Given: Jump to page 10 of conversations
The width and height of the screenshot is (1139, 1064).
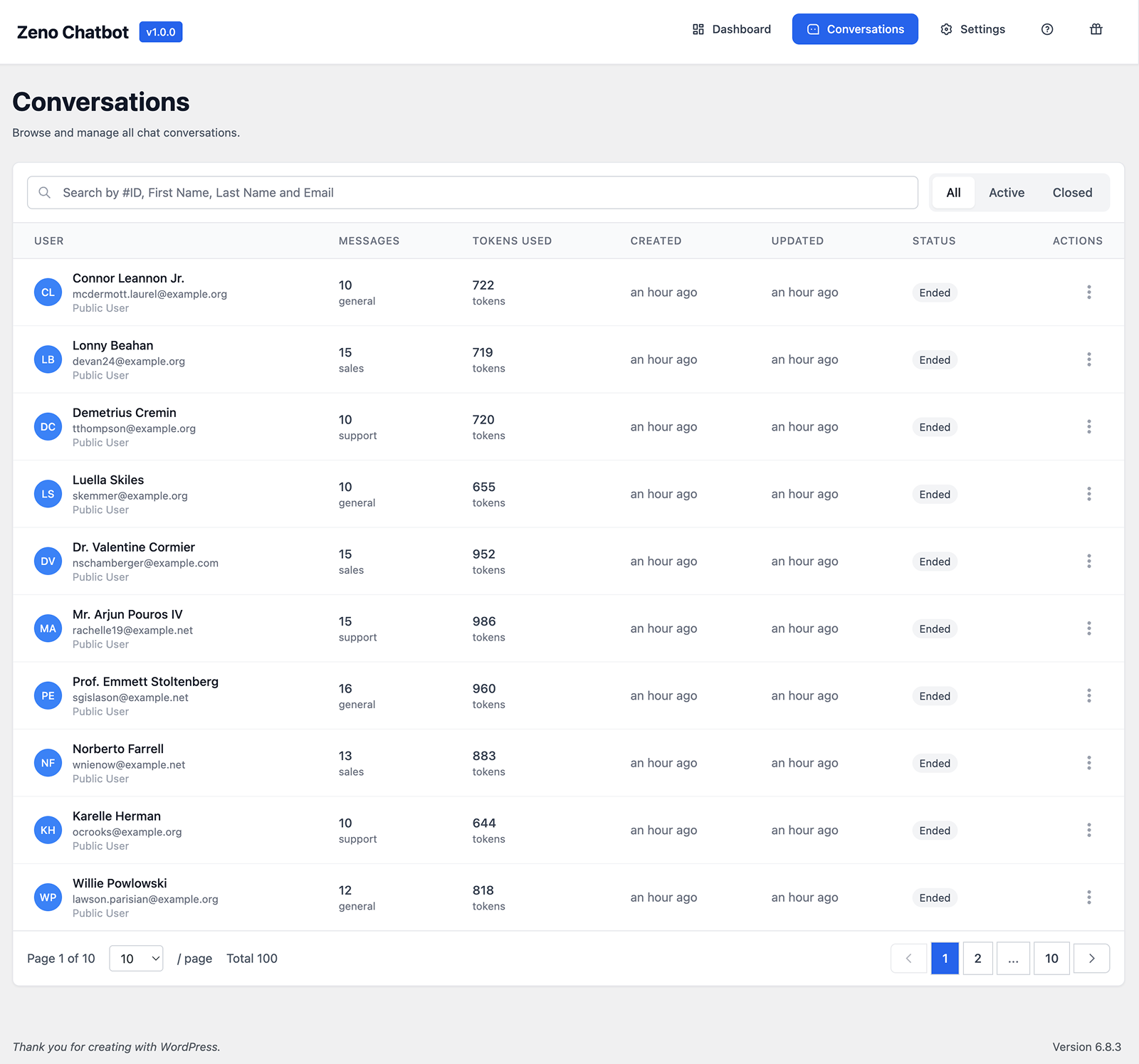Looking at the screenshot, I should (1051, 959).
